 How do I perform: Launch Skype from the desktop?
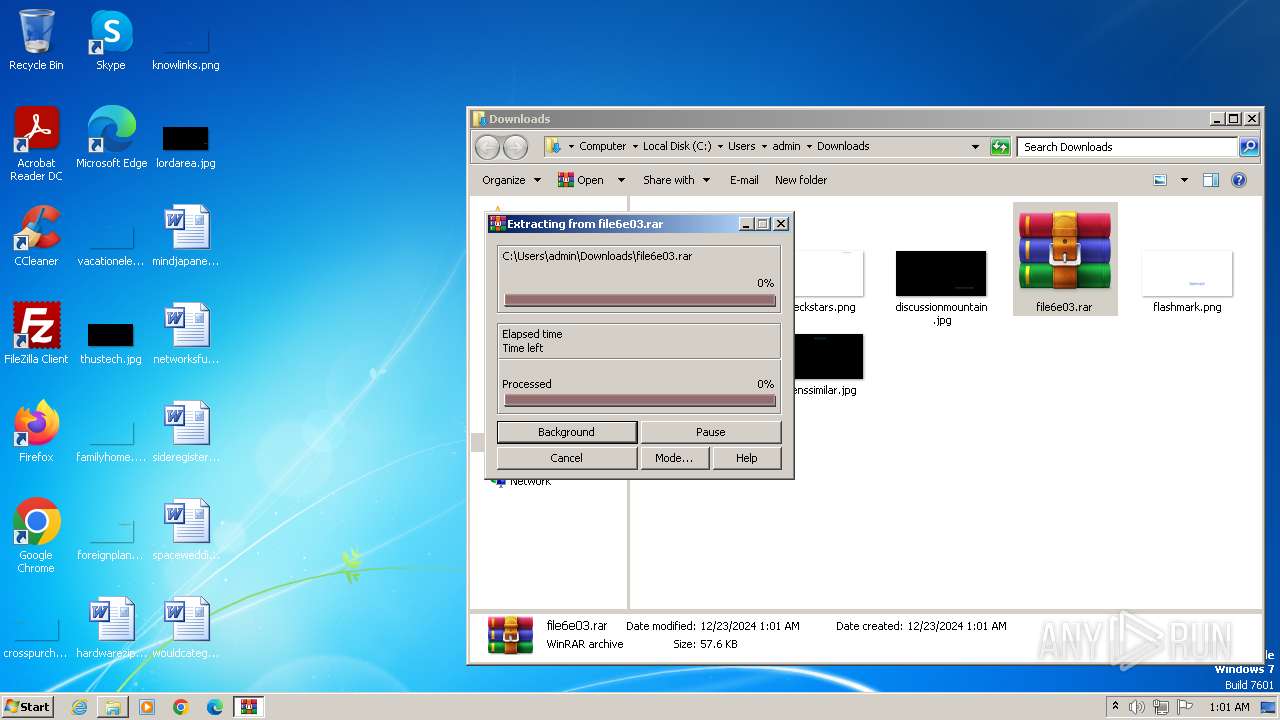tap(111, 40)
